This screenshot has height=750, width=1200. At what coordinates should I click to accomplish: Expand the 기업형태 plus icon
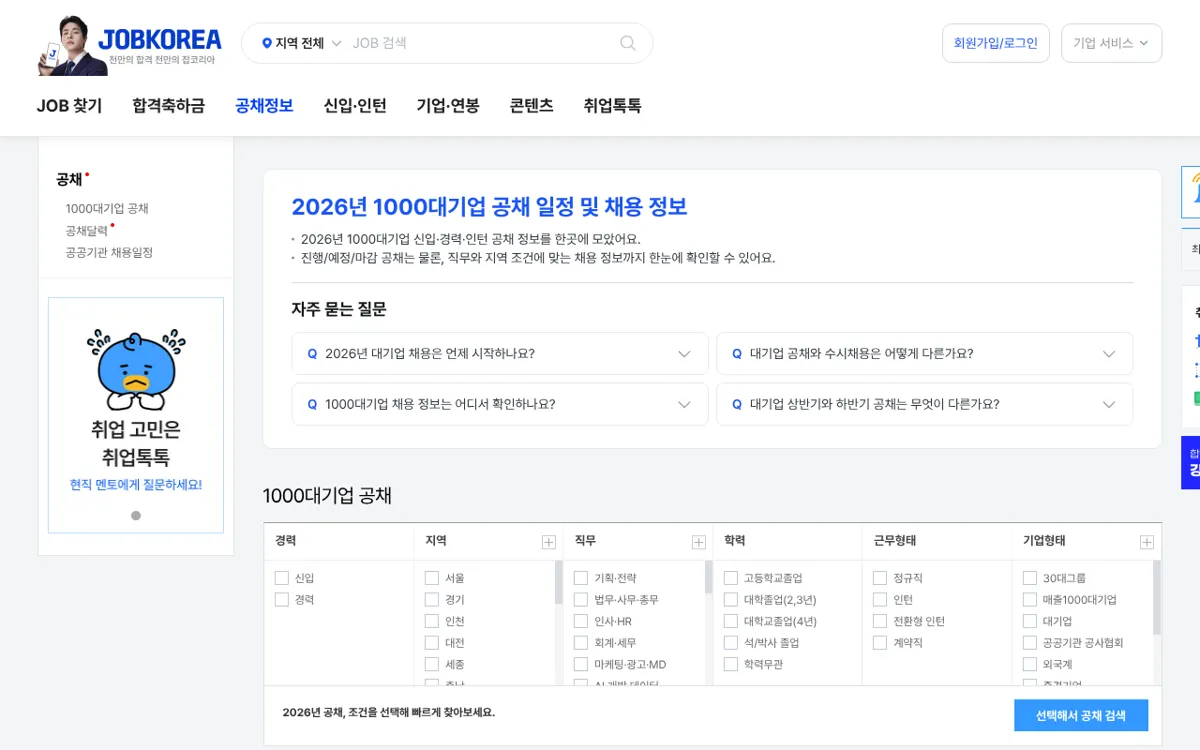[1146, 542]
